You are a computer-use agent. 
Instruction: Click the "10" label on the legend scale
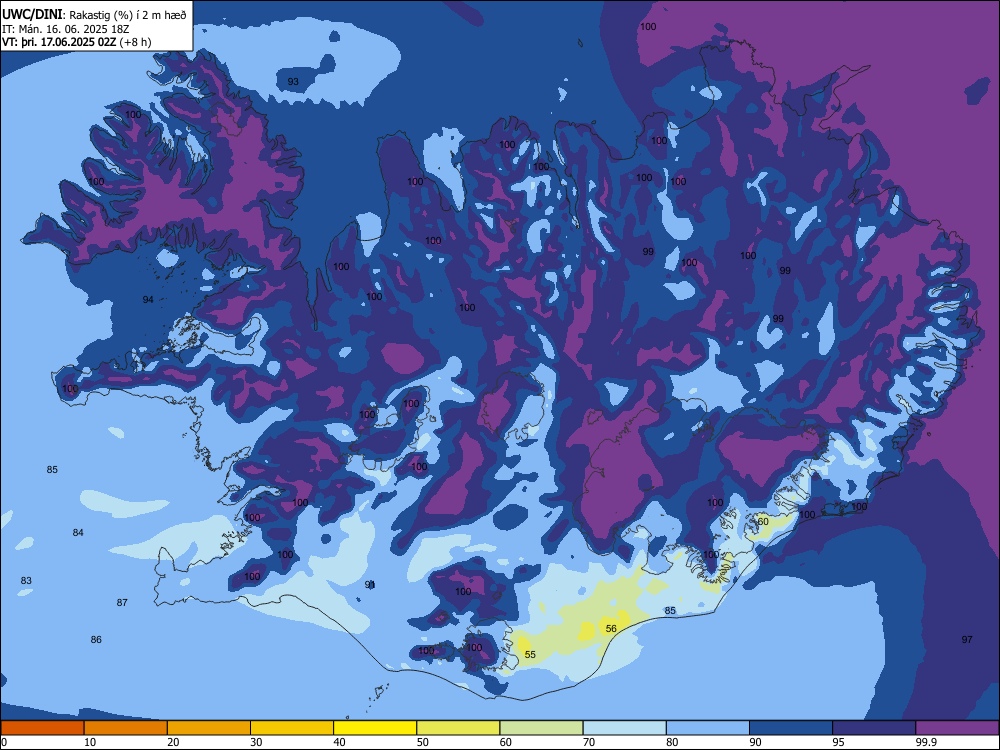(90, 742)
